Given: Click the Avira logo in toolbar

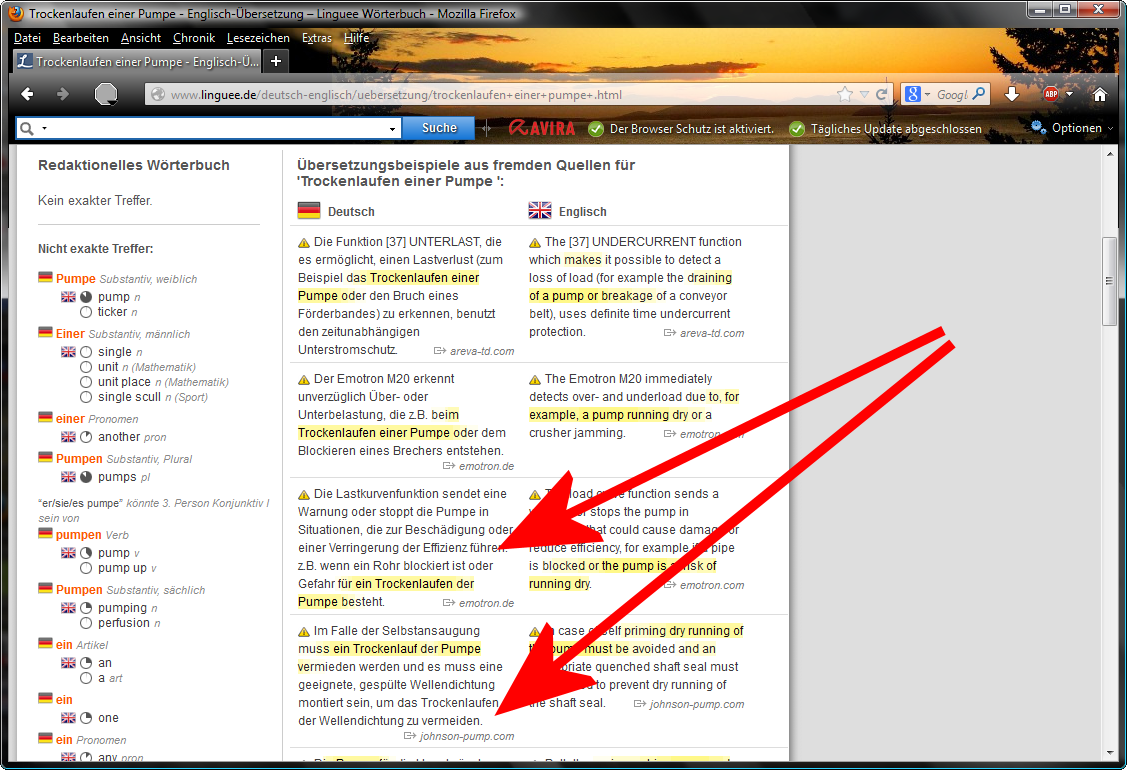Looking at the screenshot, I should click(541, 128).
